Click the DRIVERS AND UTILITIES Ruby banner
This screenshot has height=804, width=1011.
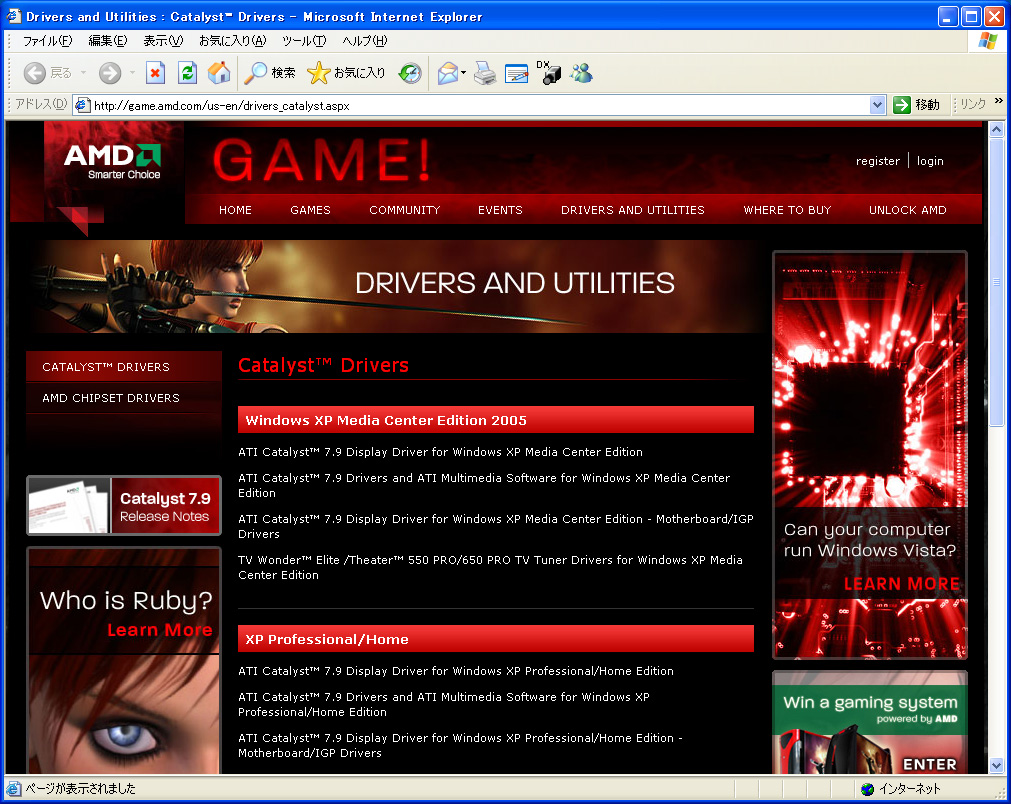pos(395,286)
